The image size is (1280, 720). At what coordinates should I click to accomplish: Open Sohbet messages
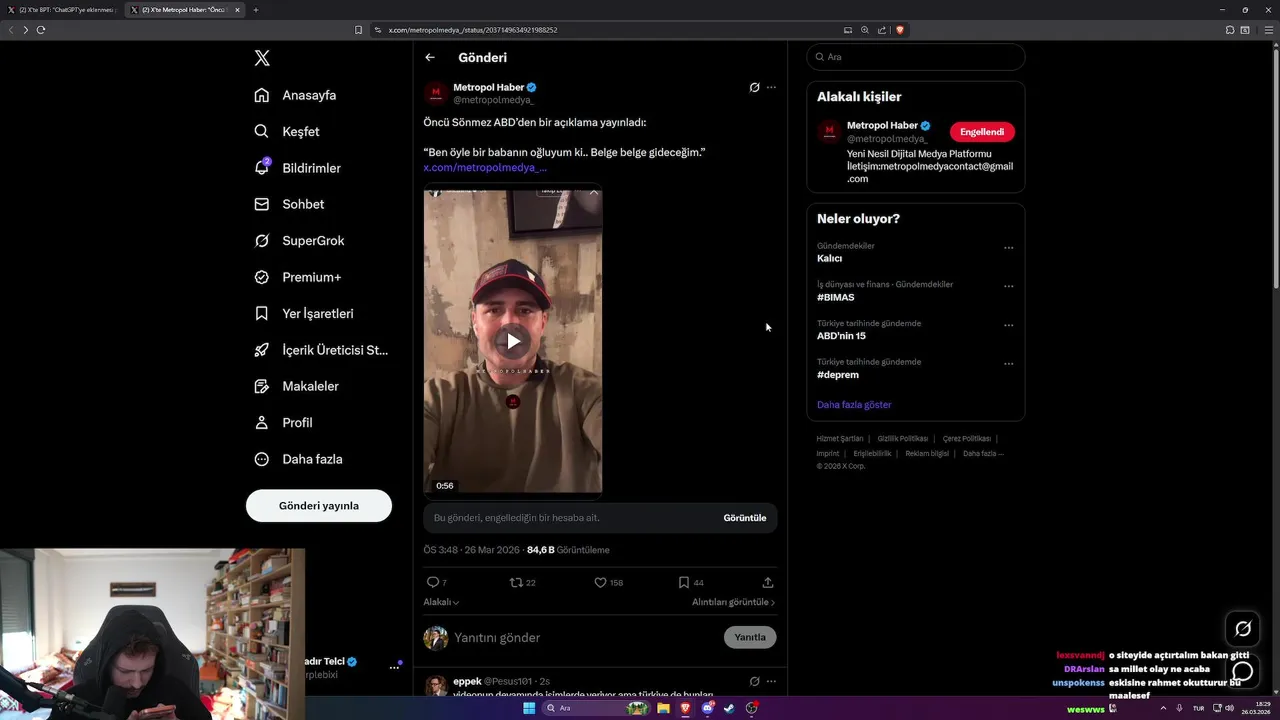pyautogui.click(x=289, y=204)
